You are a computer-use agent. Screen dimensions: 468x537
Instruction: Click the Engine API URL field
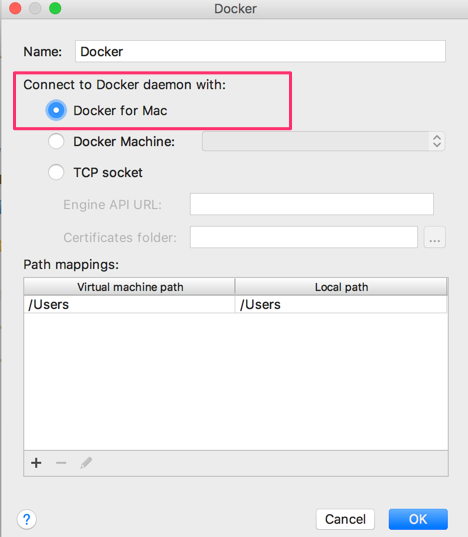[x=312, y=204]
